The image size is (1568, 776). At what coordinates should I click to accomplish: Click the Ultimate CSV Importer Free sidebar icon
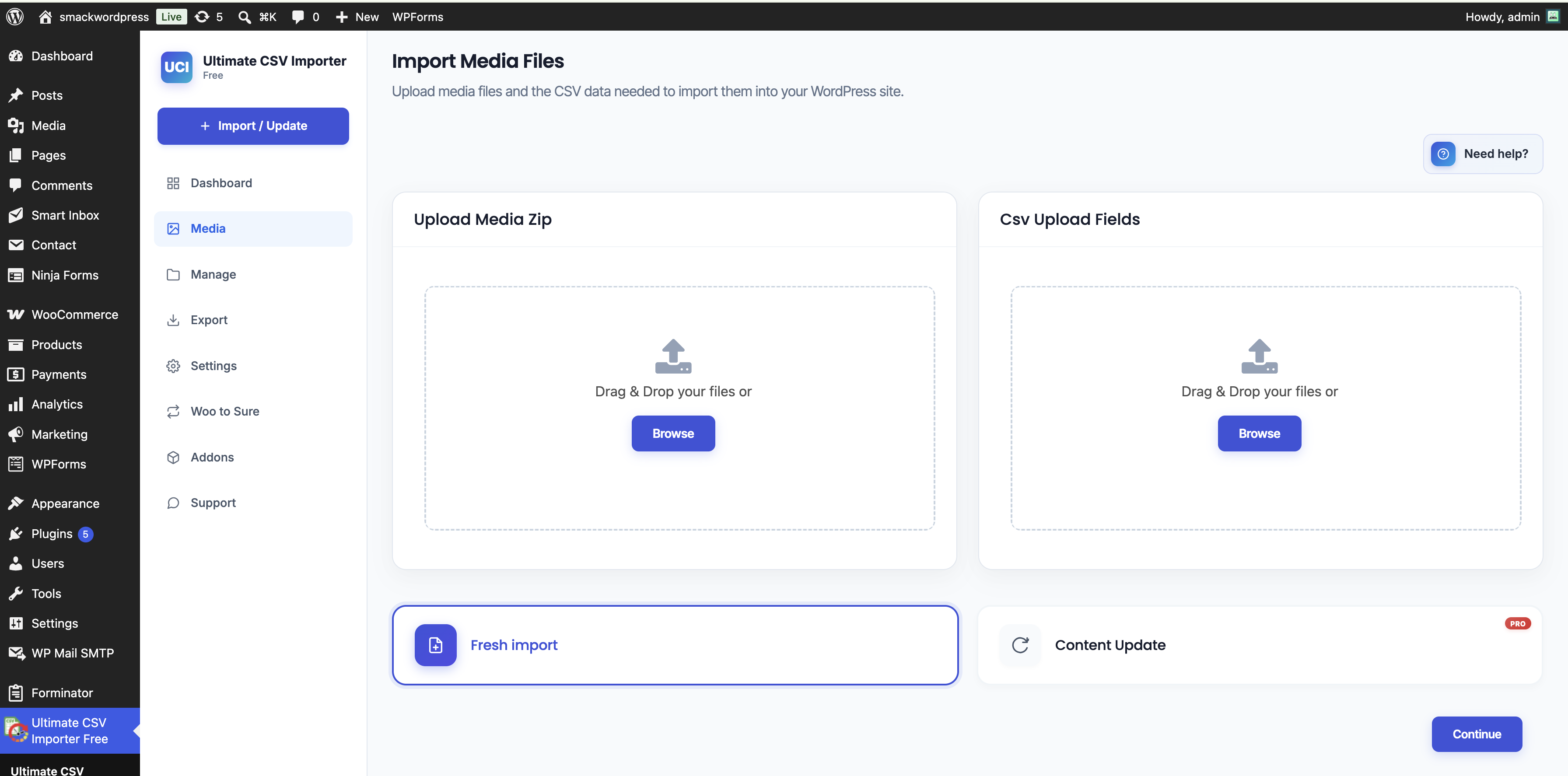16,731
